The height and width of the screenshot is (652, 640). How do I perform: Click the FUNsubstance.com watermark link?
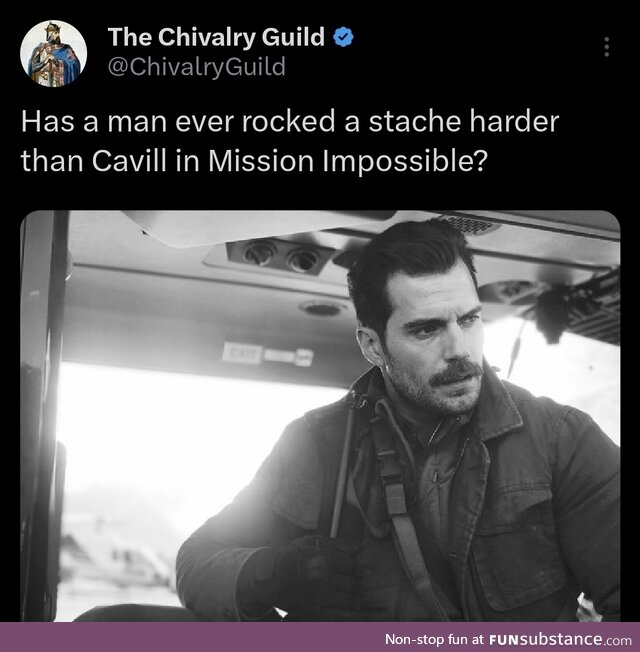tap(560, 639)
